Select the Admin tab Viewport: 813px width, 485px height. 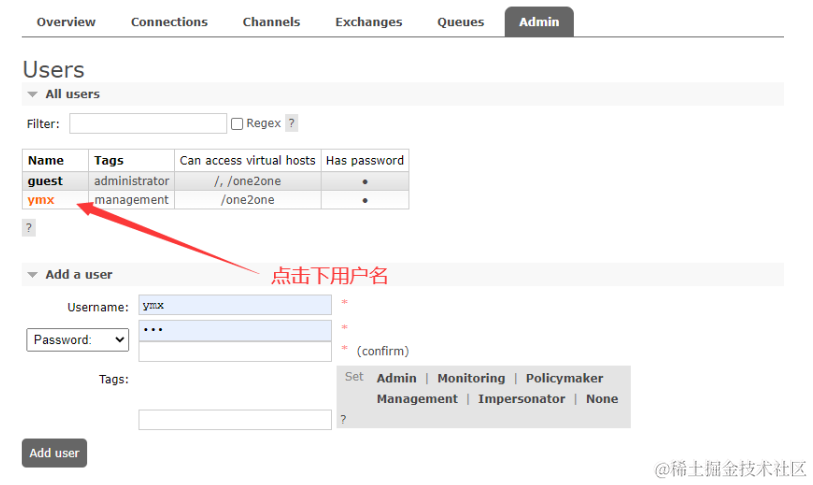click(539, 22)
